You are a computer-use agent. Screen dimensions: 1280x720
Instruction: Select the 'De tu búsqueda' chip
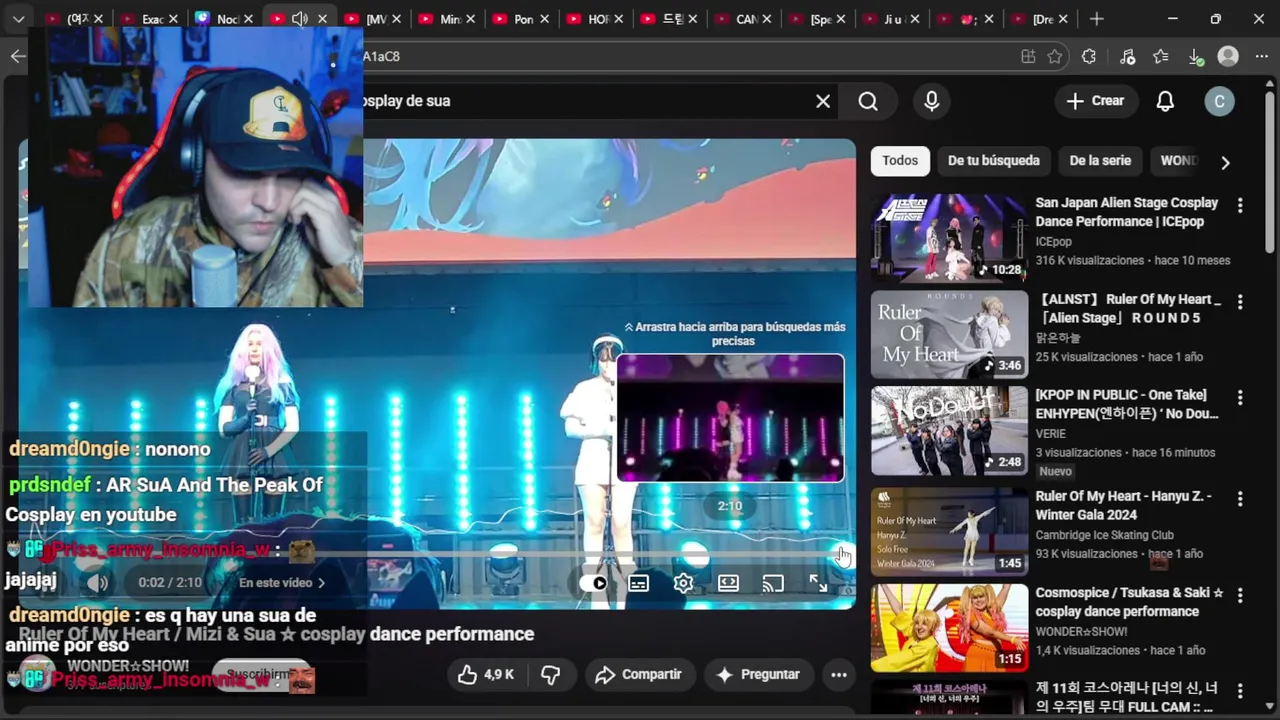(993, 160)
